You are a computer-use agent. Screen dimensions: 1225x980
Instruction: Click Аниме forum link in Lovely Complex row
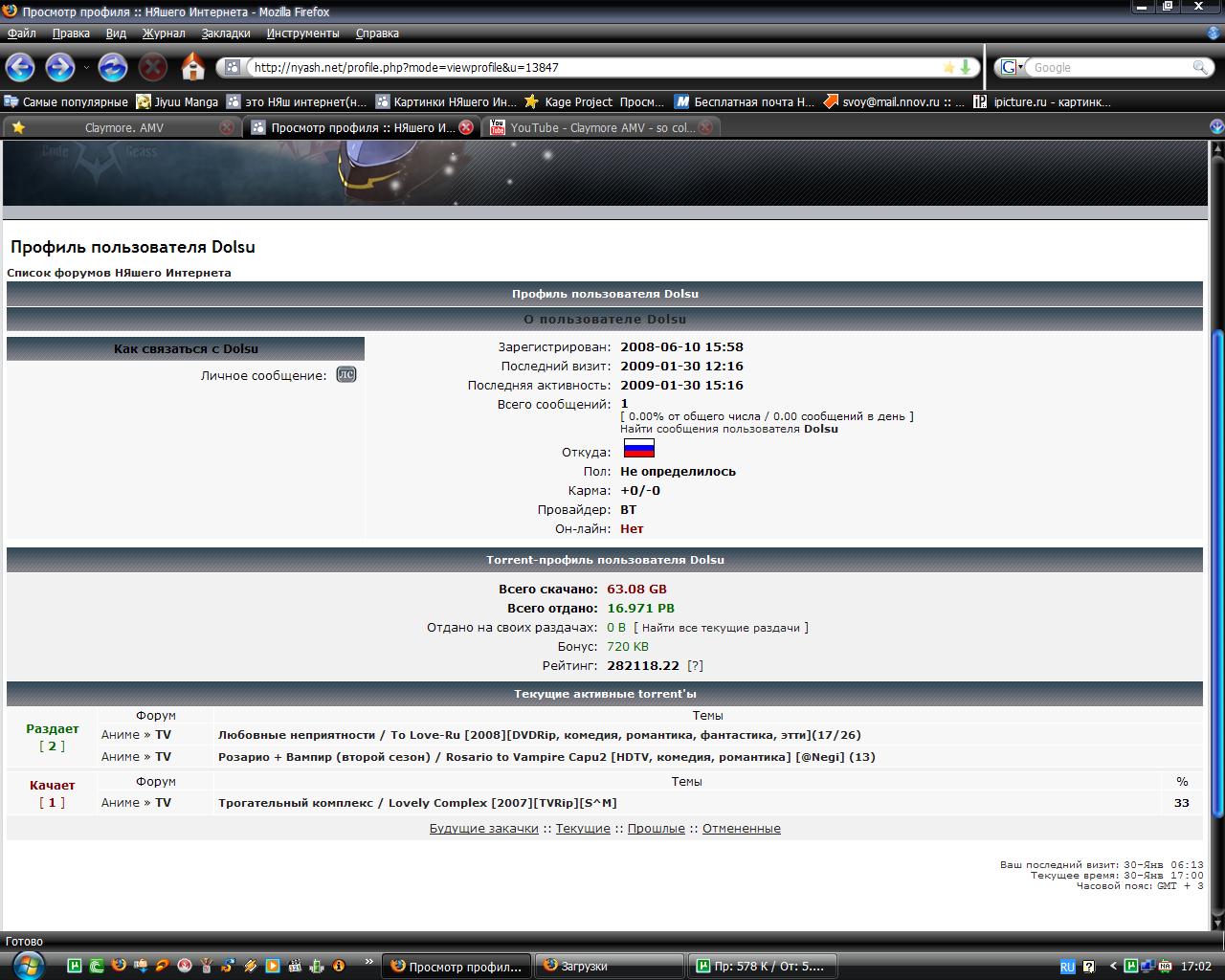121,803
